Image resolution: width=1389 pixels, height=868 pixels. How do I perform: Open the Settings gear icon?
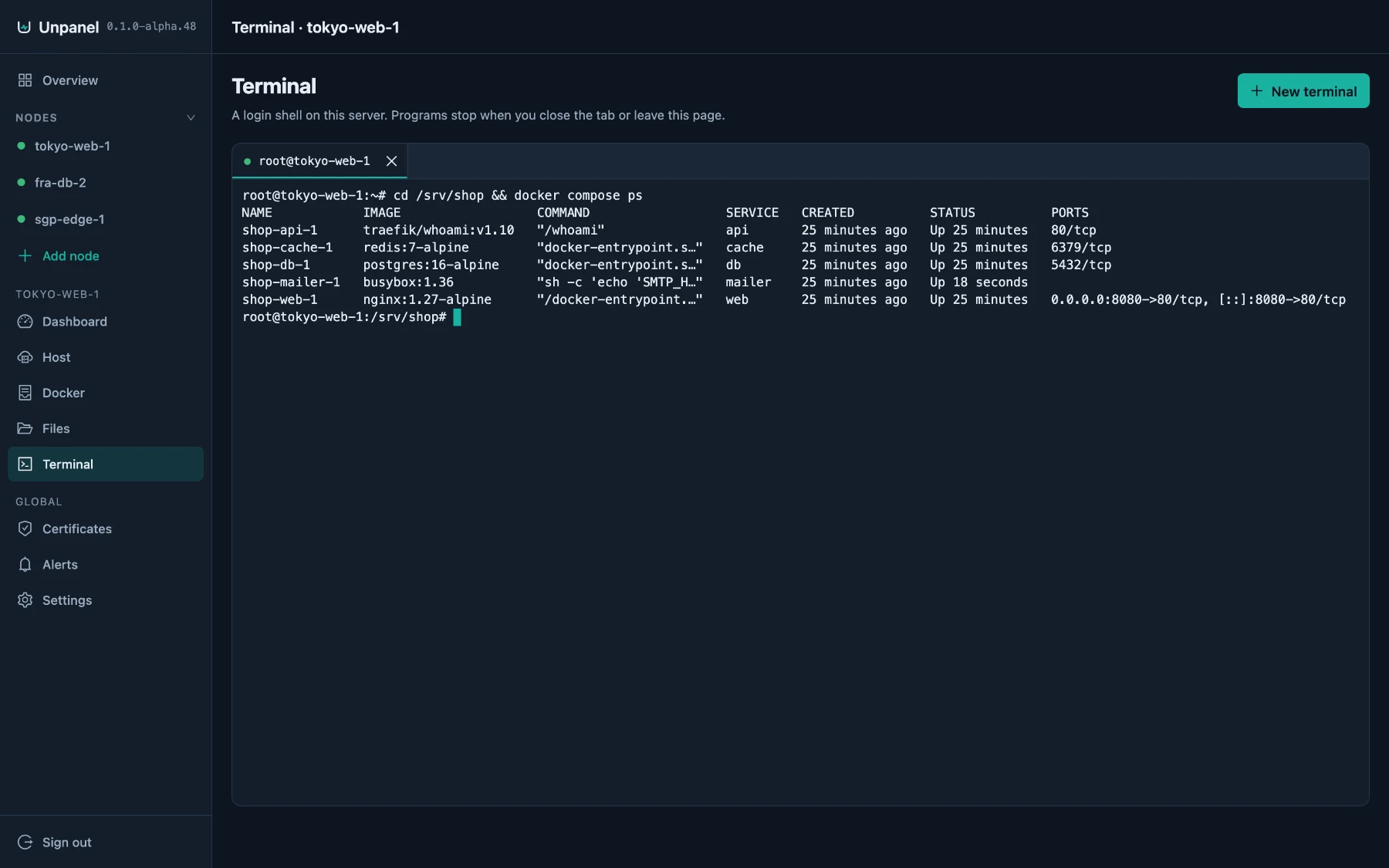[x=25, y=600]
